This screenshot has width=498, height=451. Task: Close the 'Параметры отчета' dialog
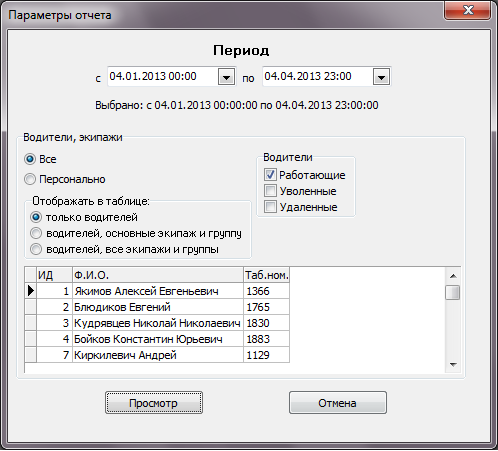(468, 10)
